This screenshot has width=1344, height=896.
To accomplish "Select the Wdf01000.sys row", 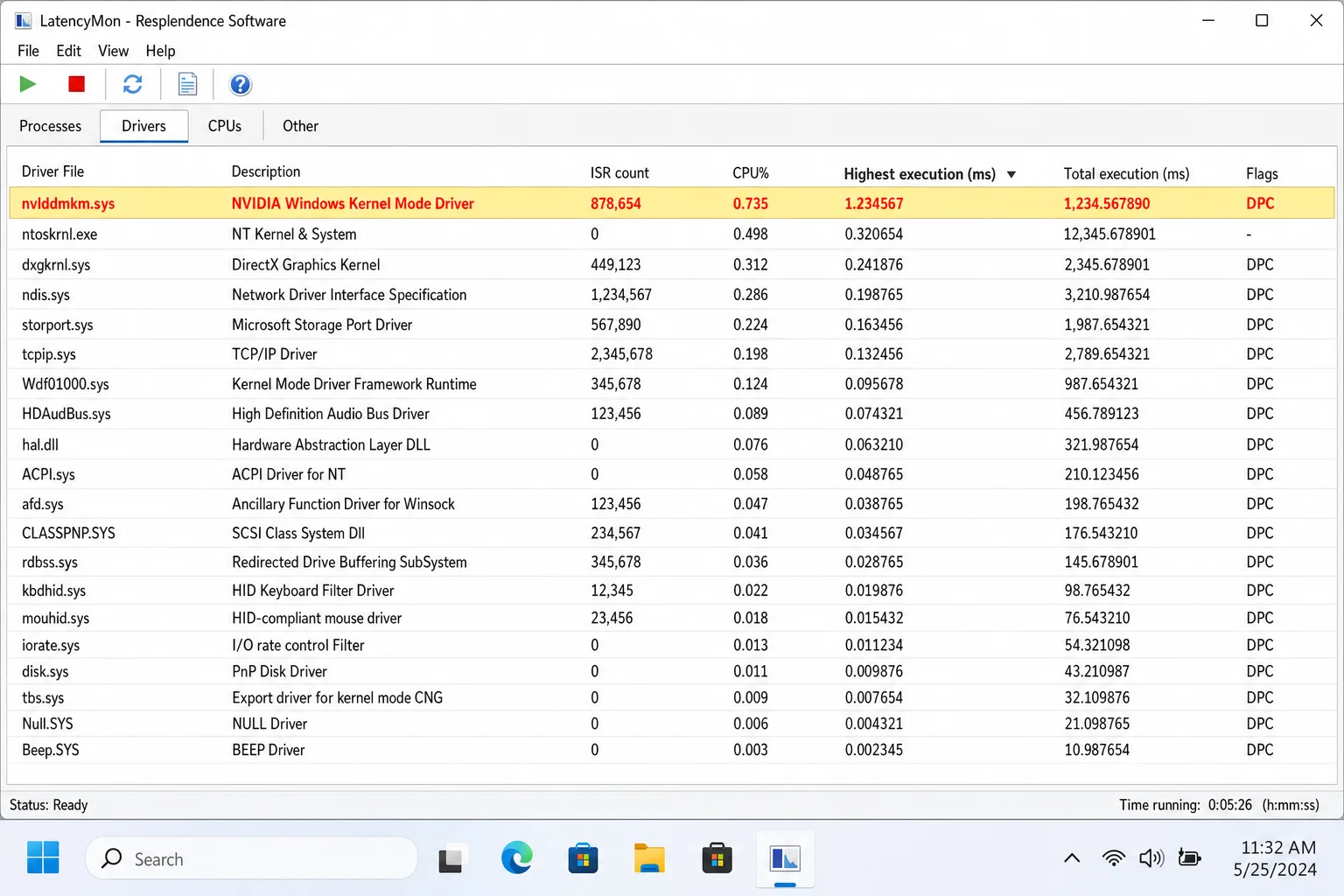I will click(x=671, y=383).
